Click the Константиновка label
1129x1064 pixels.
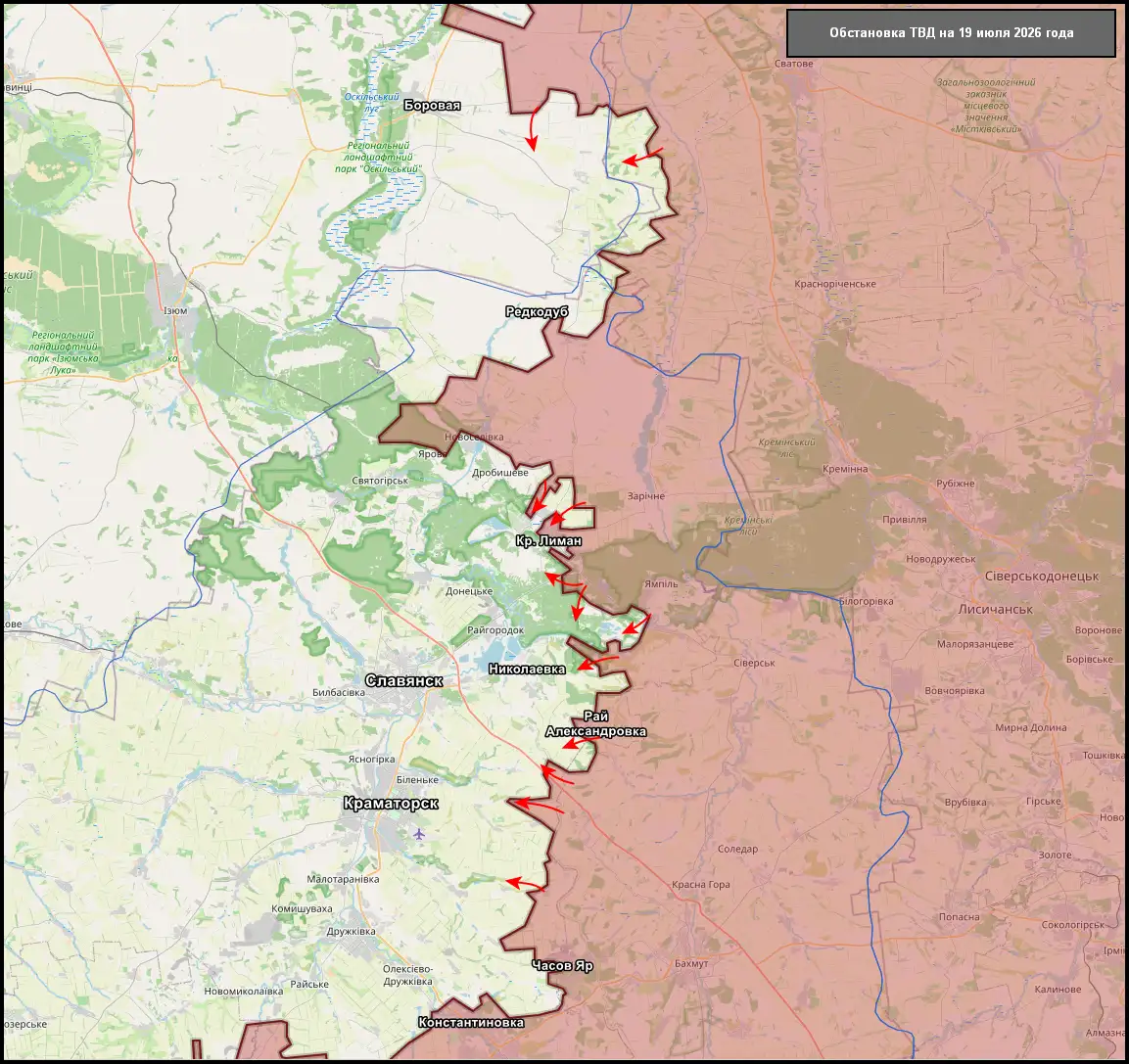pyautogui.click(x=471, y=1023)
